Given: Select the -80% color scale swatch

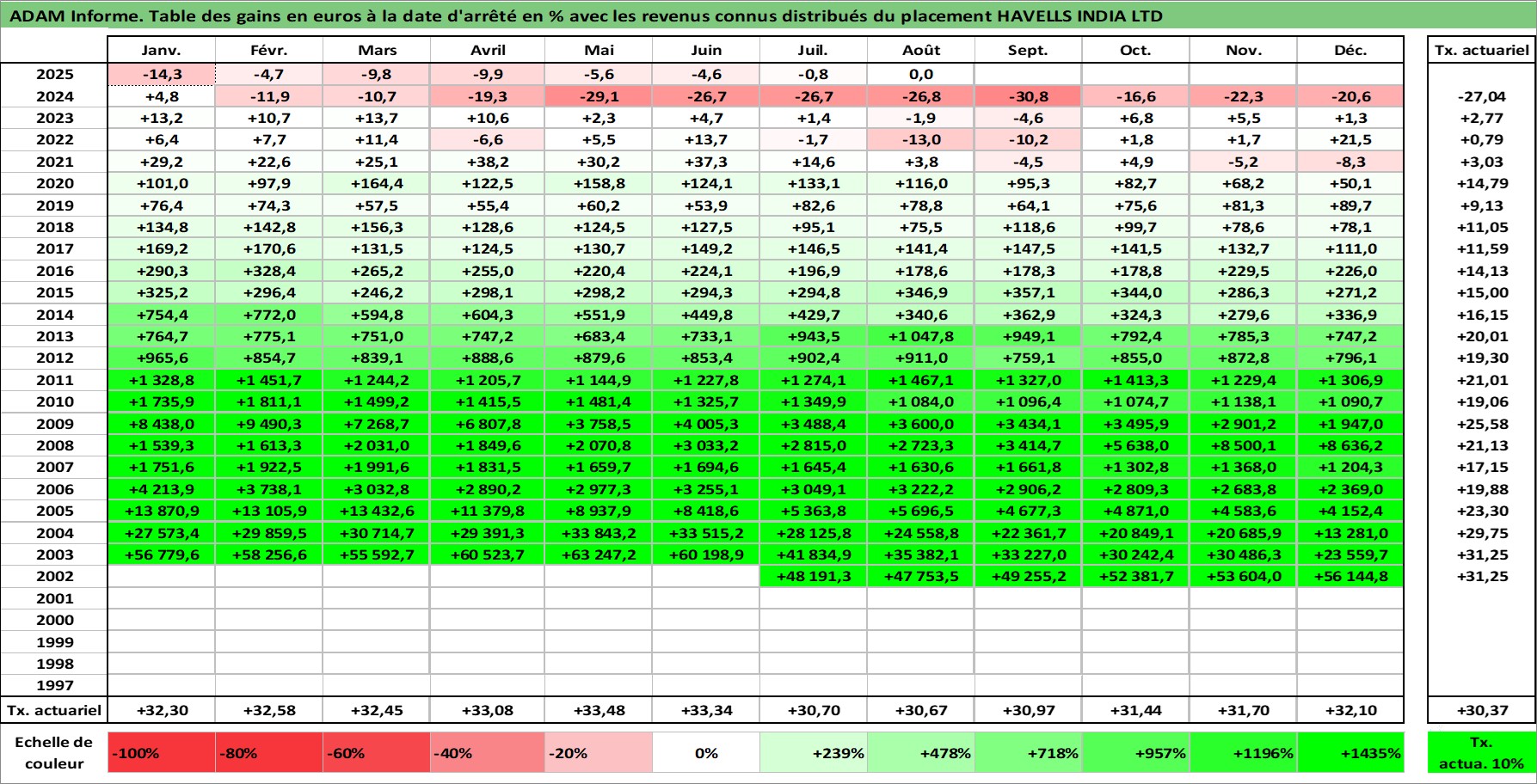Looking at the screenshot, I should [268, 753].
